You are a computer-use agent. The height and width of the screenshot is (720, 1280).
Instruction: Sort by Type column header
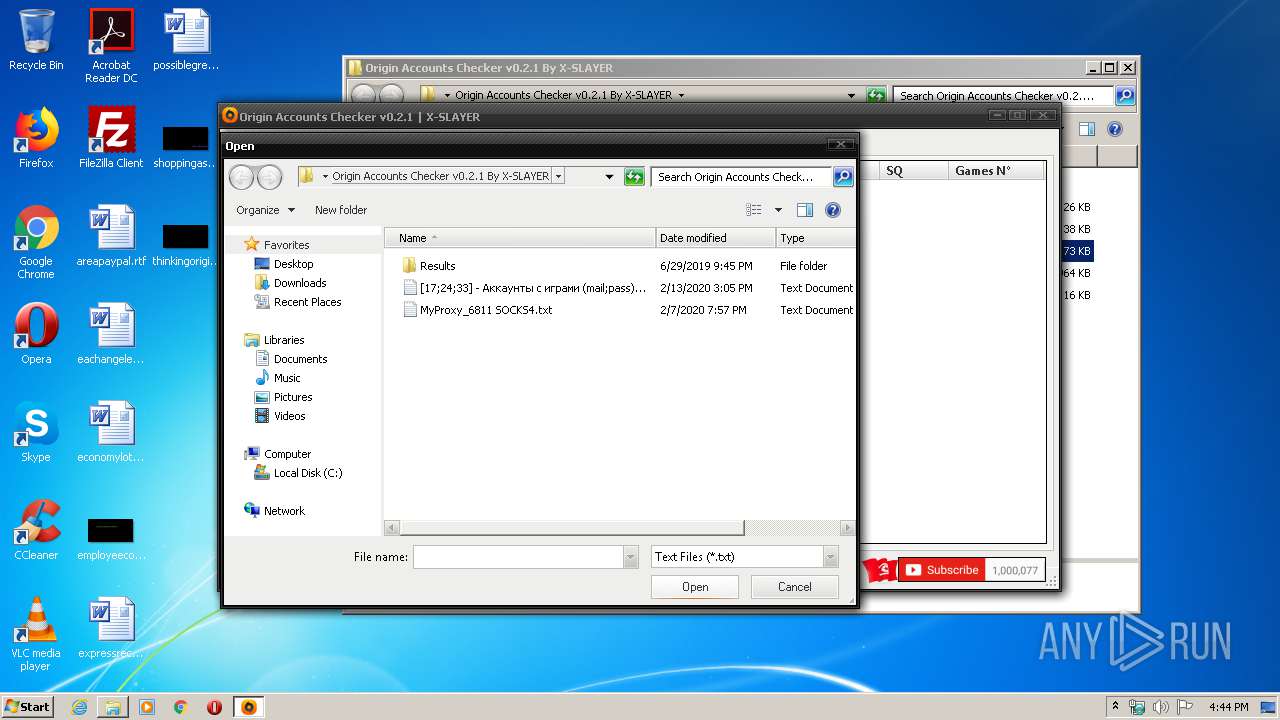coord(816,238)
